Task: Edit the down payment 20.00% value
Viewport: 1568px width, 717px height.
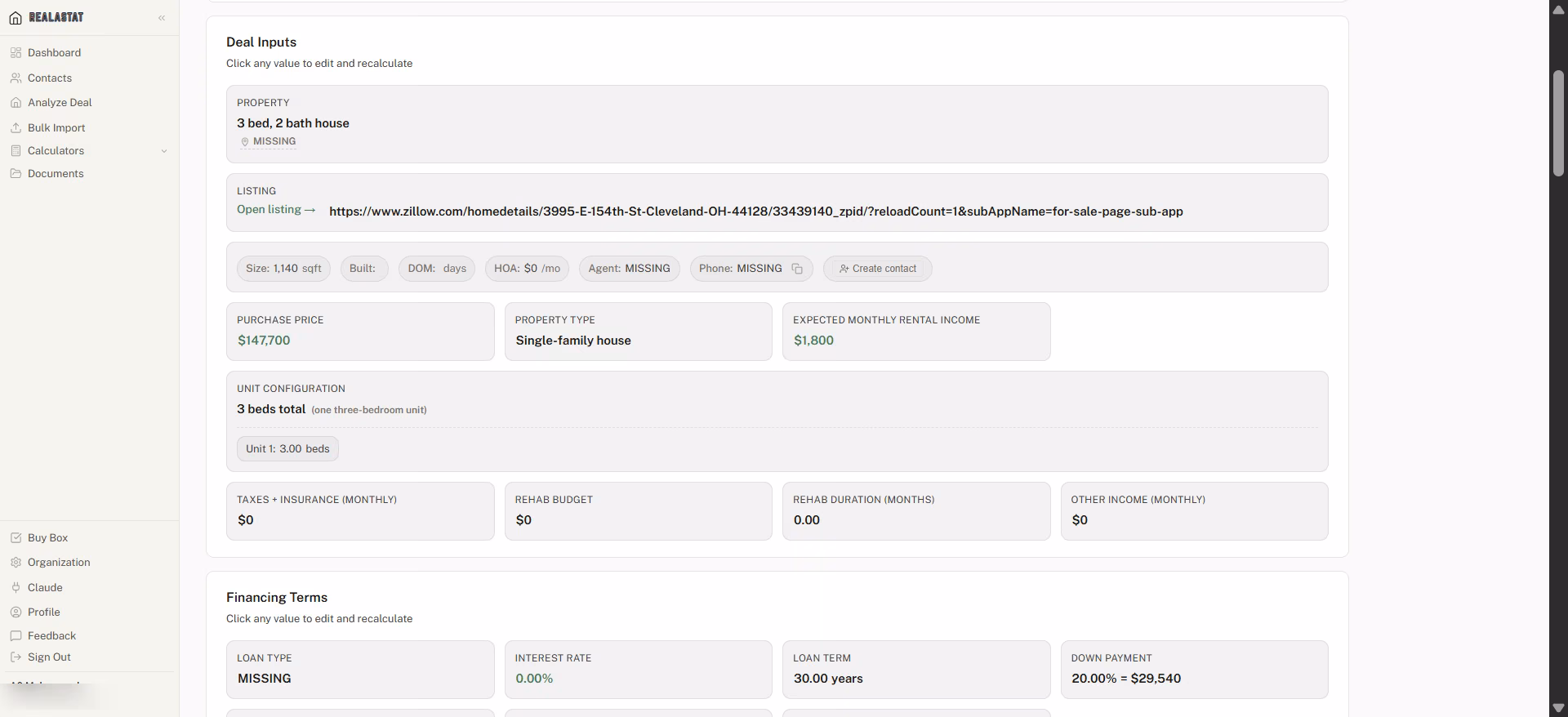Action: (1125, 679)
